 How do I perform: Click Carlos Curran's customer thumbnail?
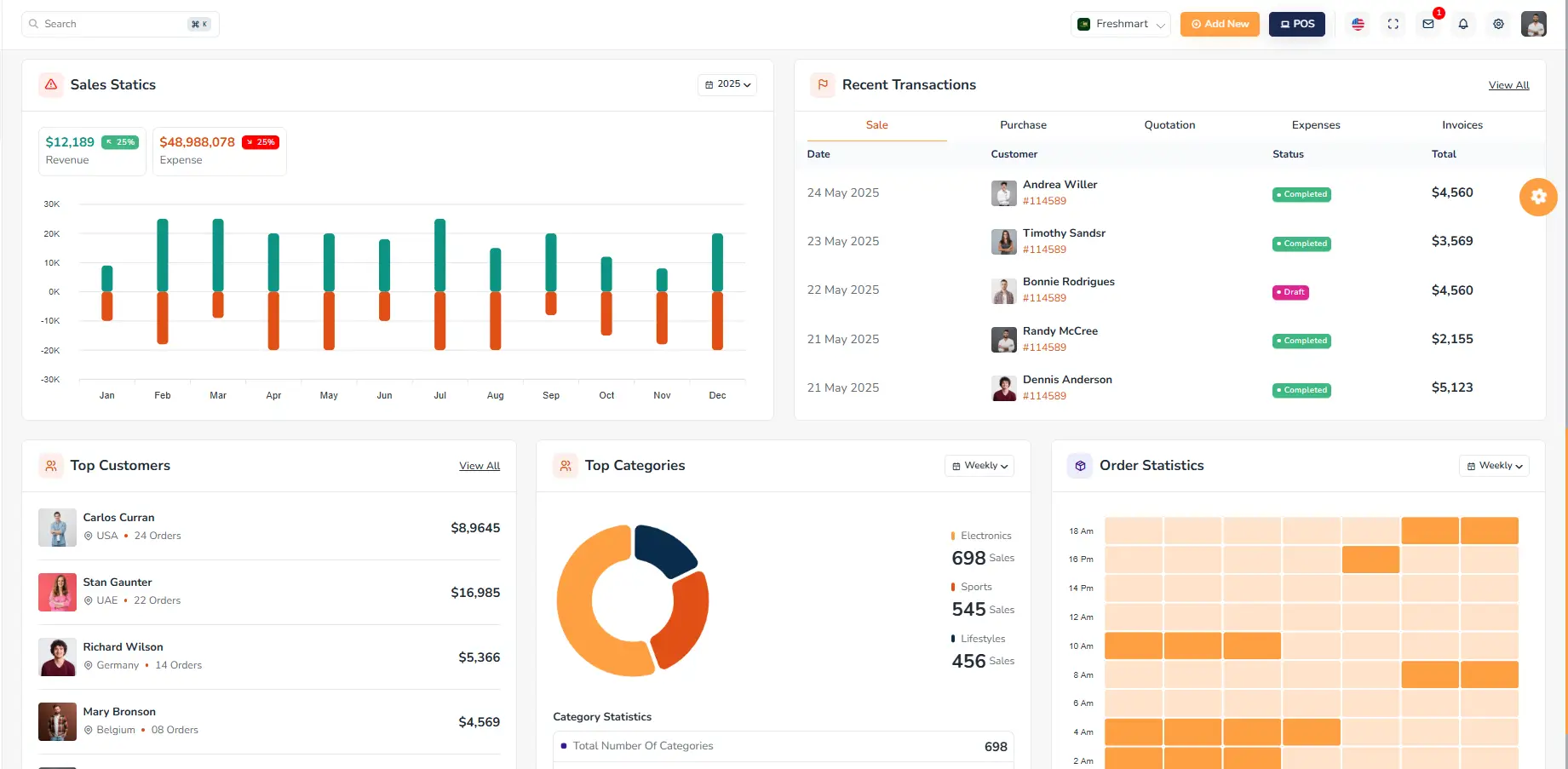[57, 528]
